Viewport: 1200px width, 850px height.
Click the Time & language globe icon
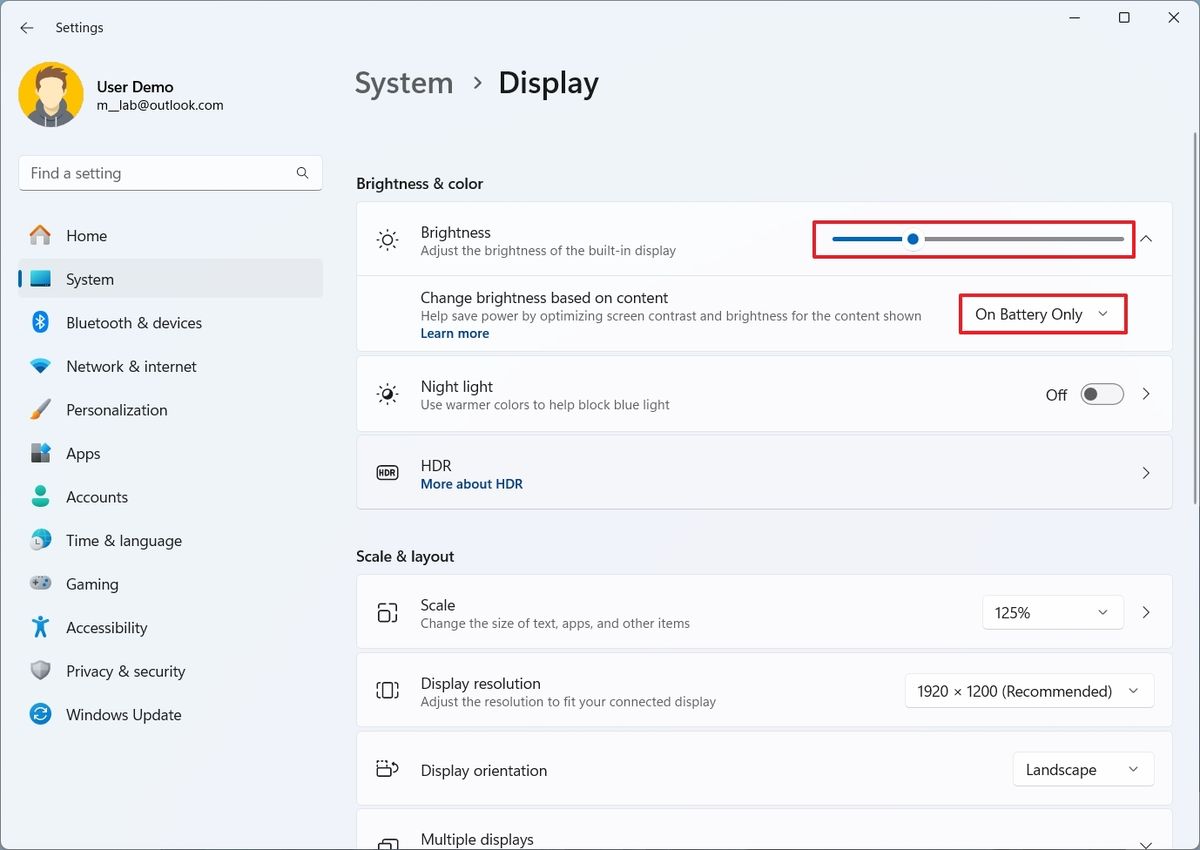click(x=40, y=540)
